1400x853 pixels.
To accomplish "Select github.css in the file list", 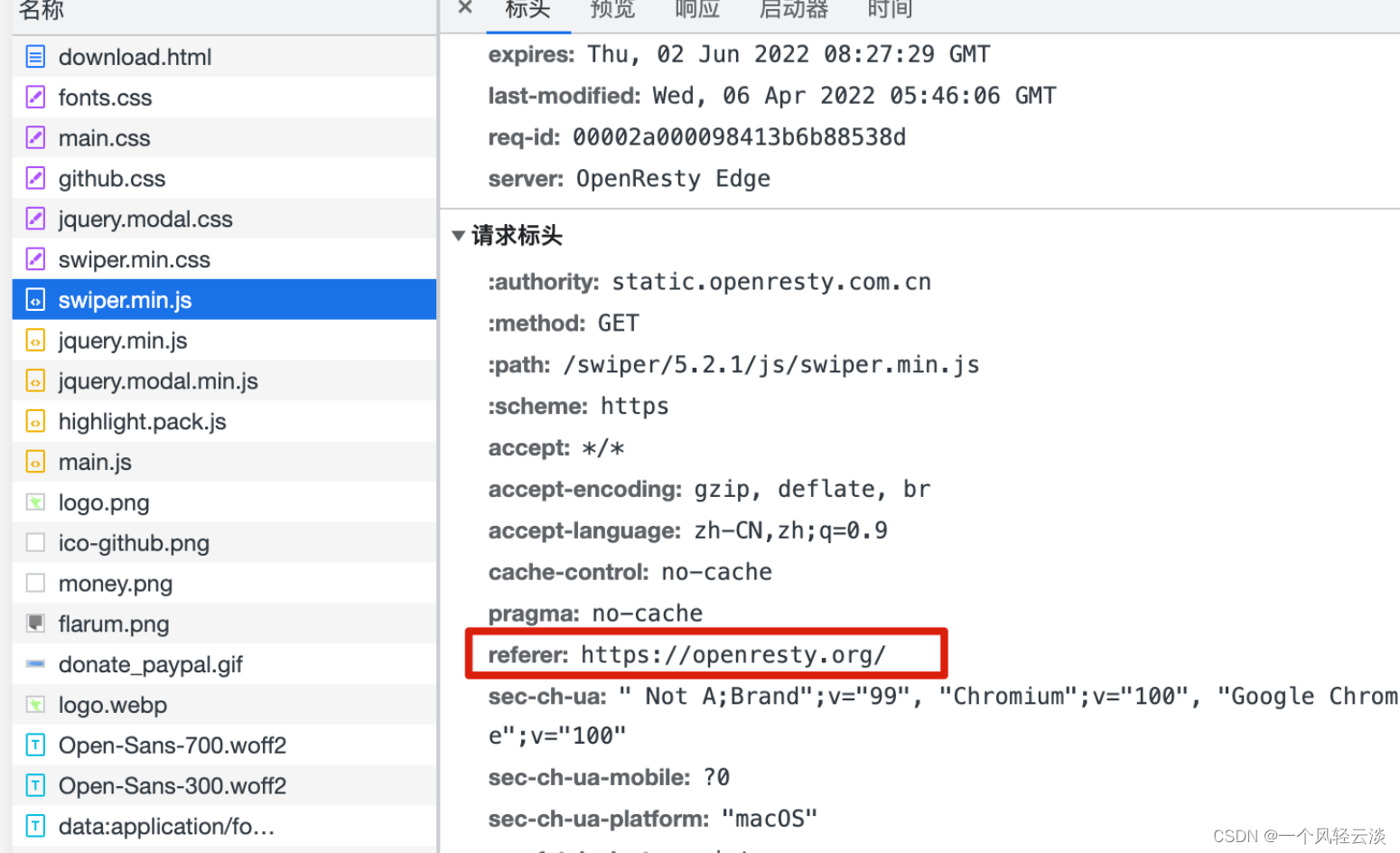I will click(111, 178).
